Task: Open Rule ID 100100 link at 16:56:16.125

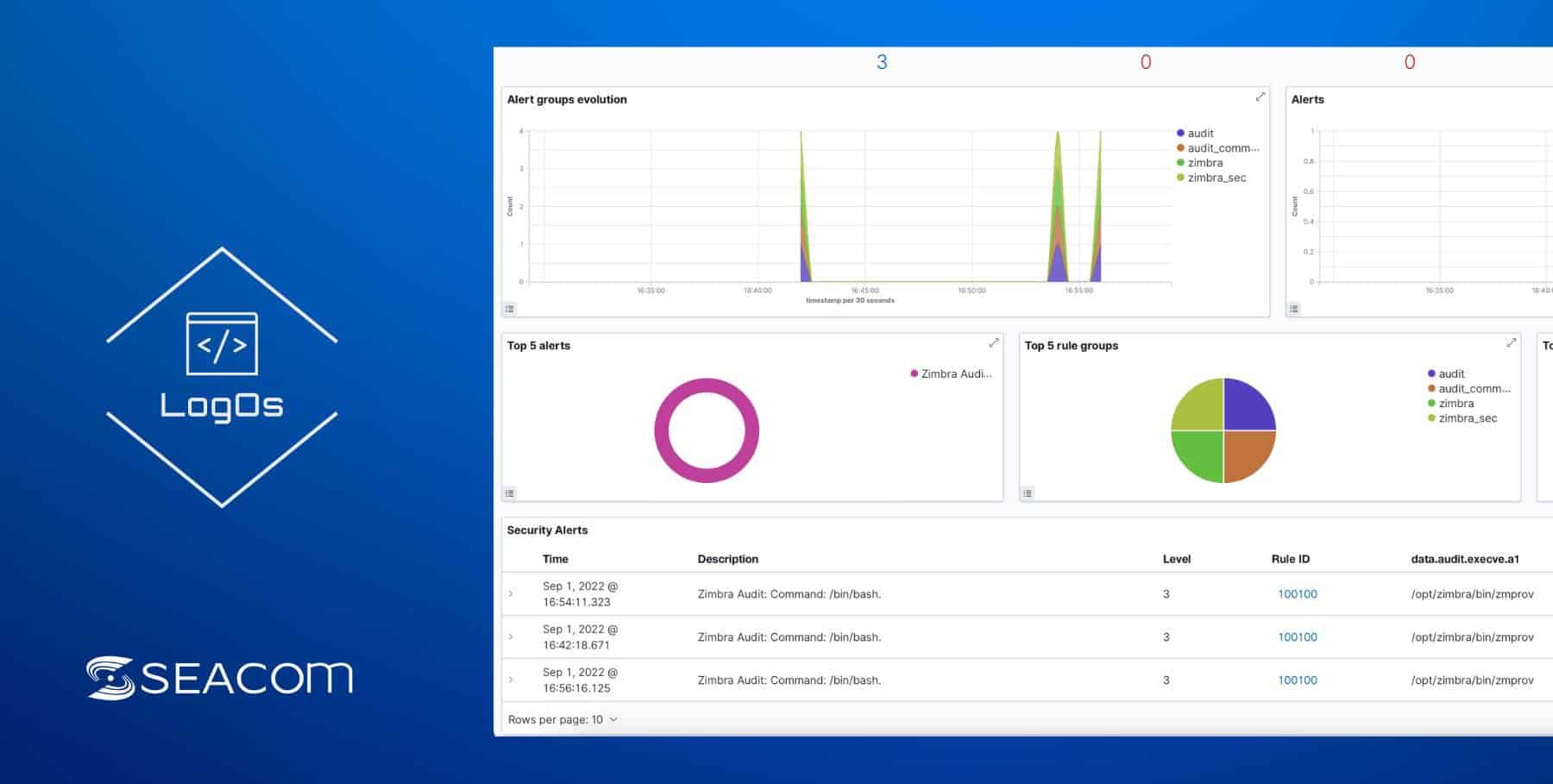Action: 1298,681
